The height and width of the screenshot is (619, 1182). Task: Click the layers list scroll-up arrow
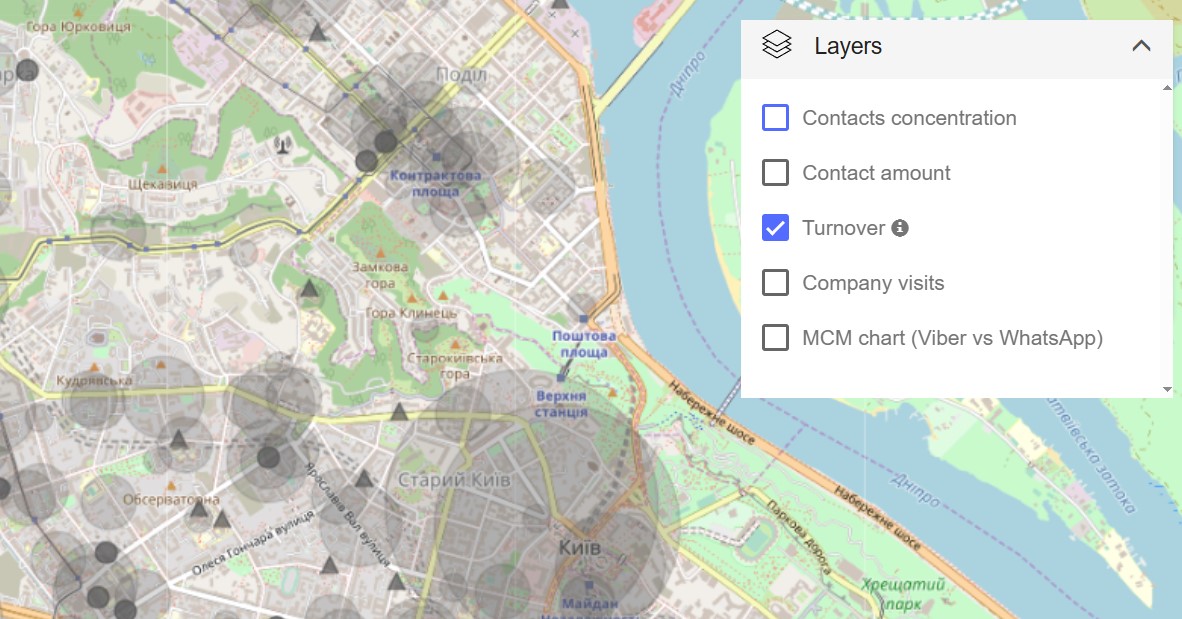click(x=1166, y=88)
